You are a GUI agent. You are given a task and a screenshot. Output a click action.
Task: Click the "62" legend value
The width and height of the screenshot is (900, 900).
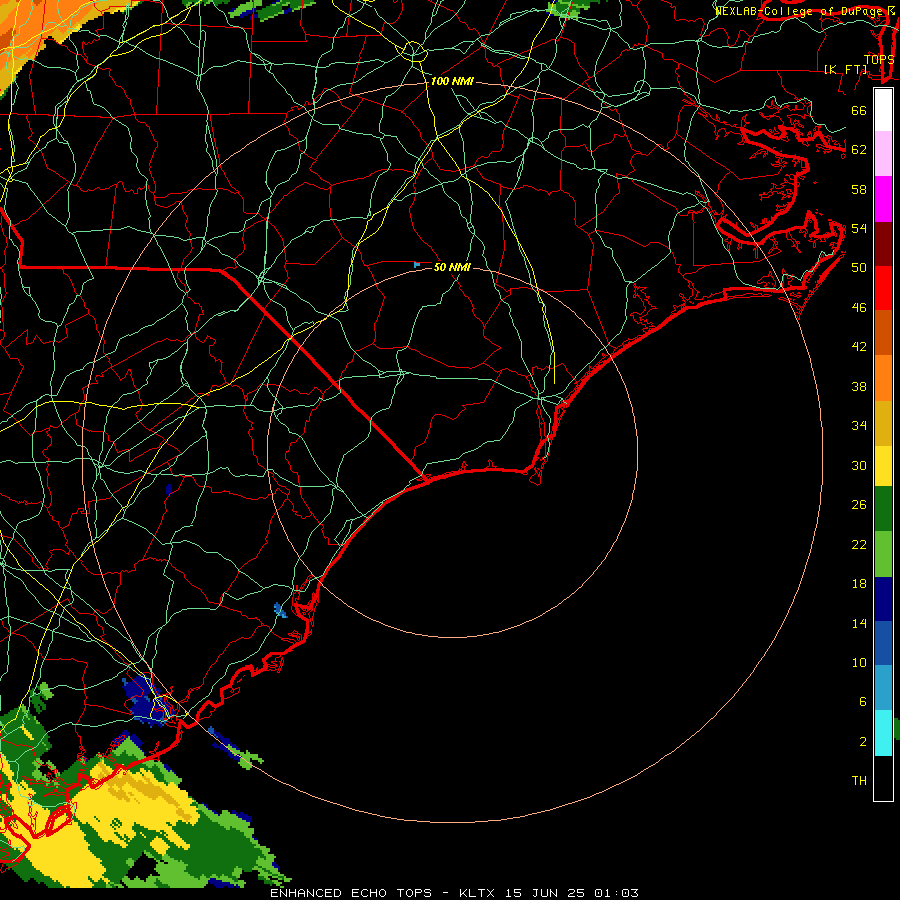pos(859,150)
